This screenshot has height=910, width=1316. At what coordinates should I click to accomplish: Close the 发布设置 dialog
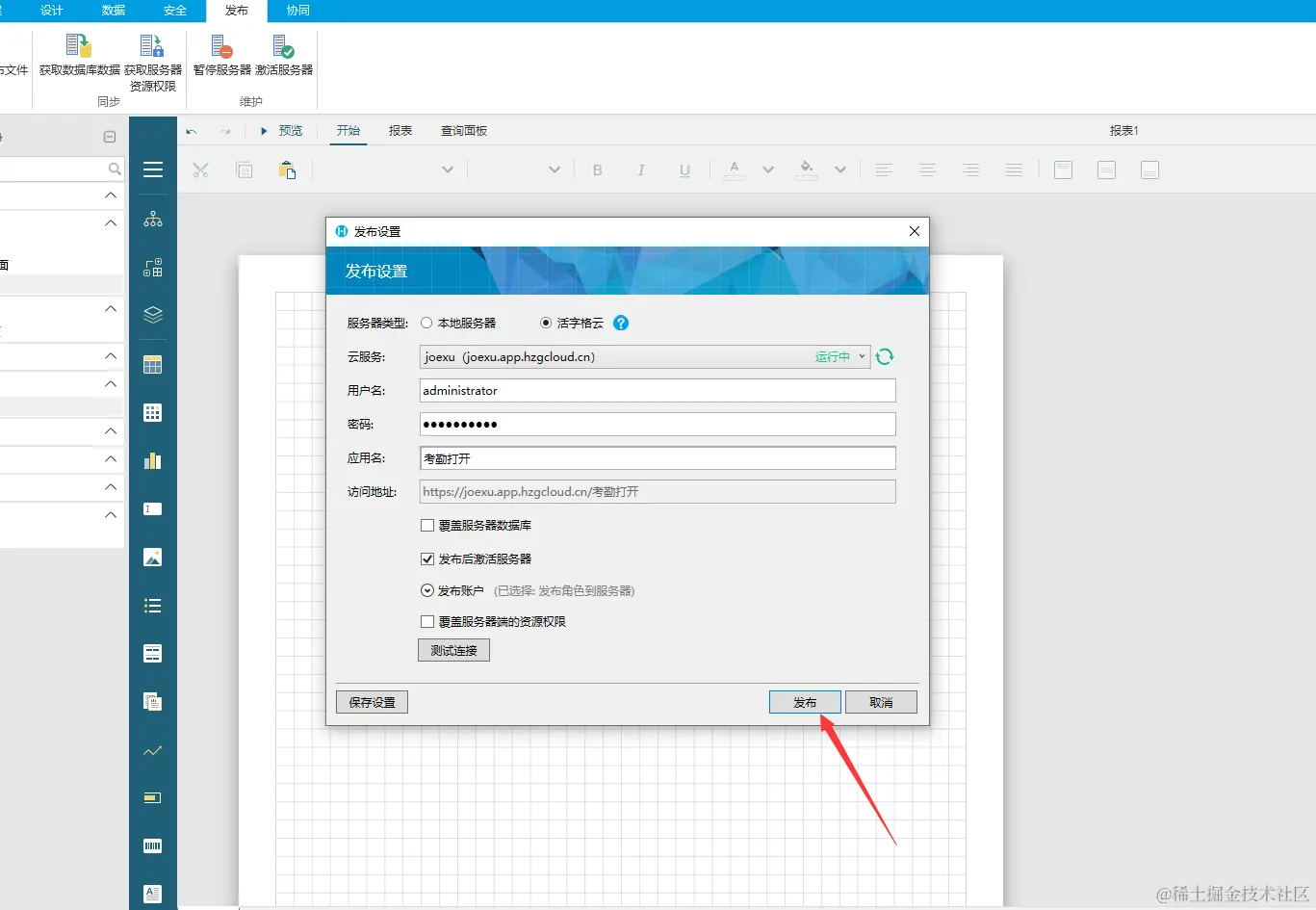(915, 231)
